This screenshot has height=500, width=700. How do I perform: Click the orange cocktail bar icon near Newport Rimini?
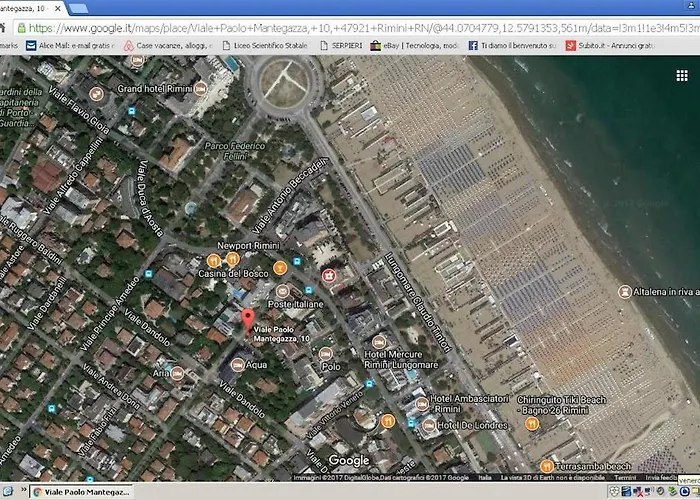coord(281,267)
